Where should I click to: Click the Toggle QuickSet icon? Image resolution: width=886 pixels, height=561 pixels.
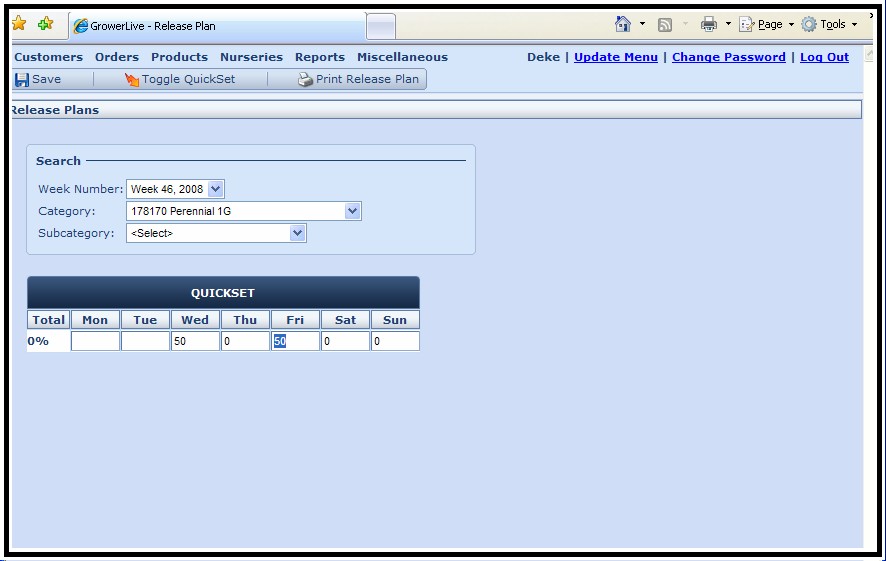132,80
